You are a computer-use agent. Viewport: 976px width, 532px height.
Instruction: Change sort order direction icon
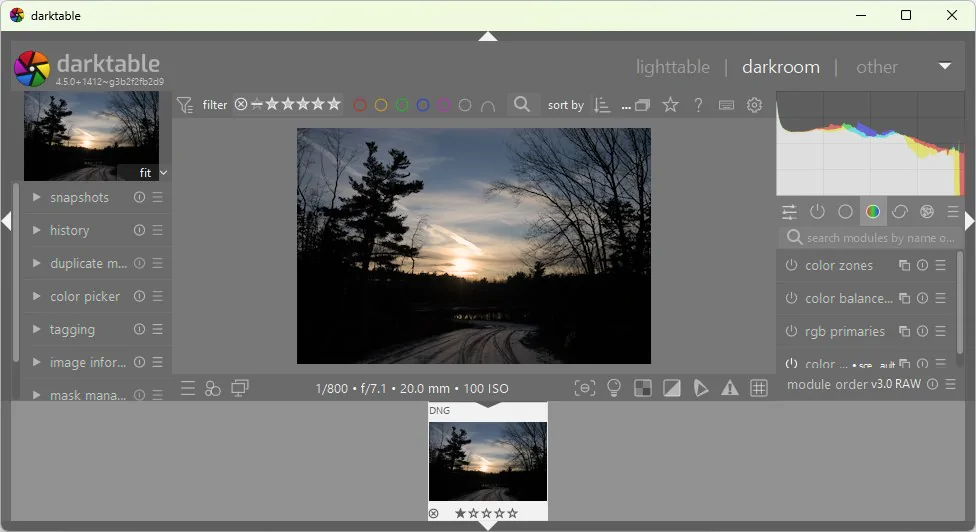(x=602, y=105)
